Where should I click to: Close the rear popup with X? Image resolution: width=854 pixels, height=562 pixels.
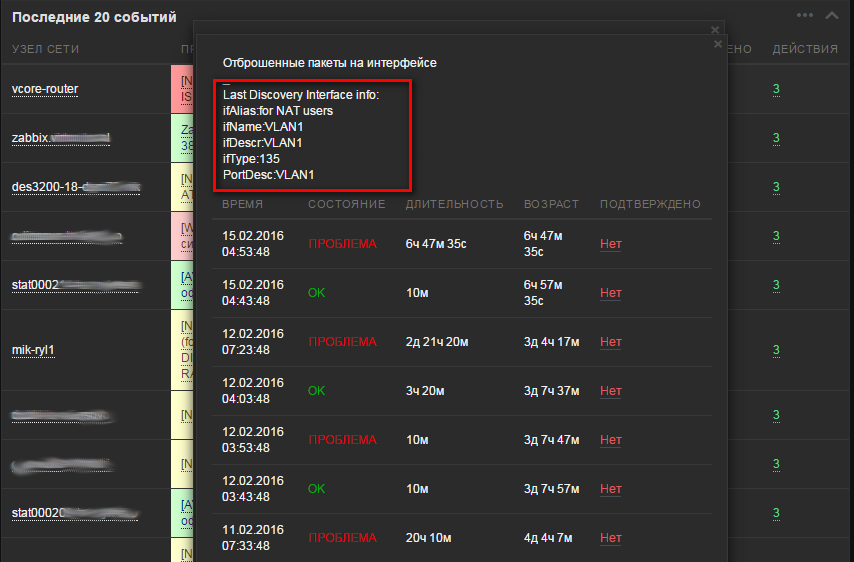point(715,29)
